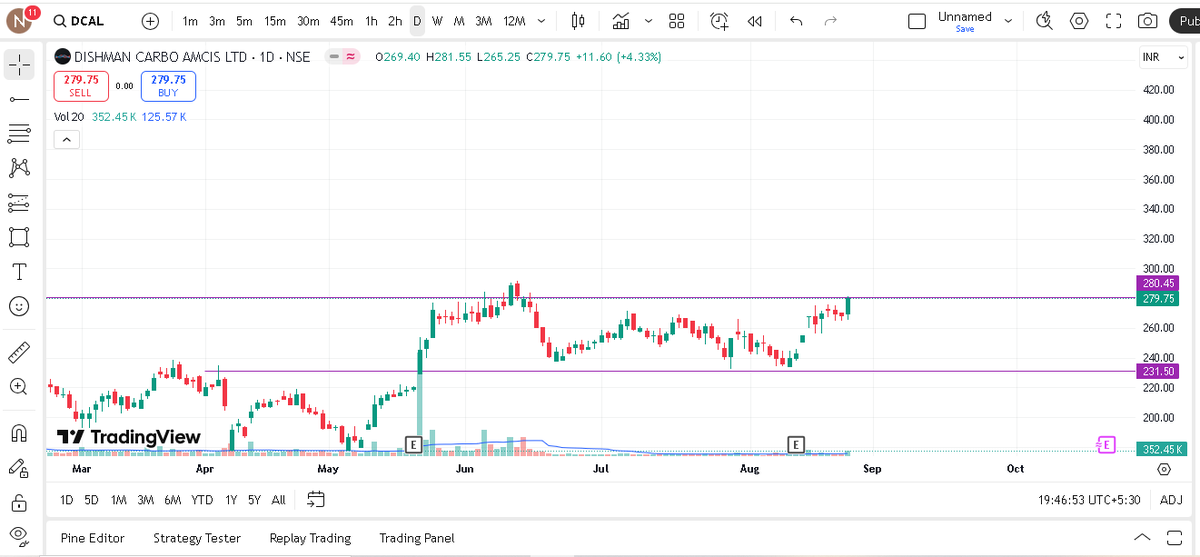This screenshot has width=1200, height=557.
Task: Expand the layout name dropdown arrow
Action: (1008, 21)
